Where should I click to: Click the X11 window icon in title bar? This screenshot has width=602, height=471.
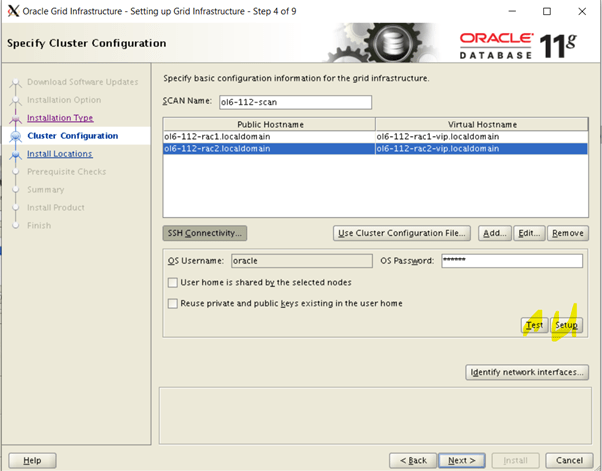[x=12, y=11]
